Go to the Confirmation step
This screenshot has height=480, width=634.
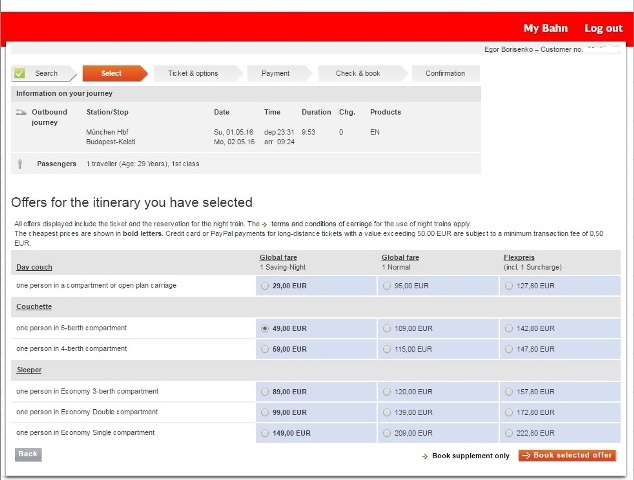pos(445,74)
